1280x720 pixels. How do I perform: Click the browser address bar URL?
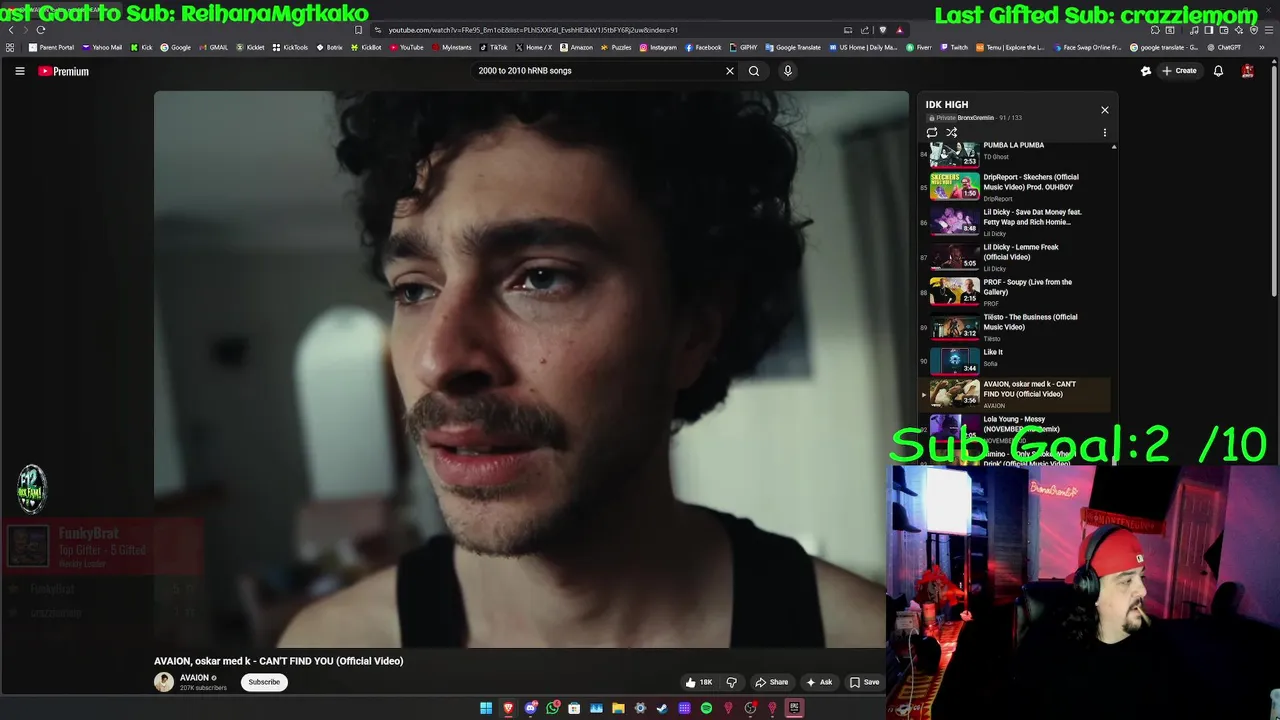pyautogui.click(x=533, y=30)
